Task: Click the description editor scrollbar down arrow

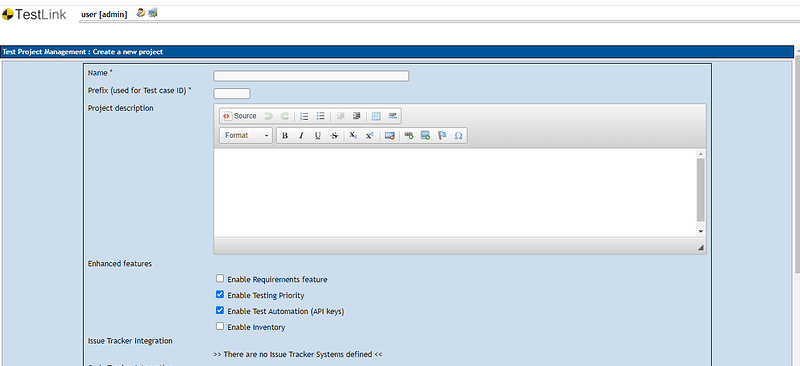Action: point(701,231)
